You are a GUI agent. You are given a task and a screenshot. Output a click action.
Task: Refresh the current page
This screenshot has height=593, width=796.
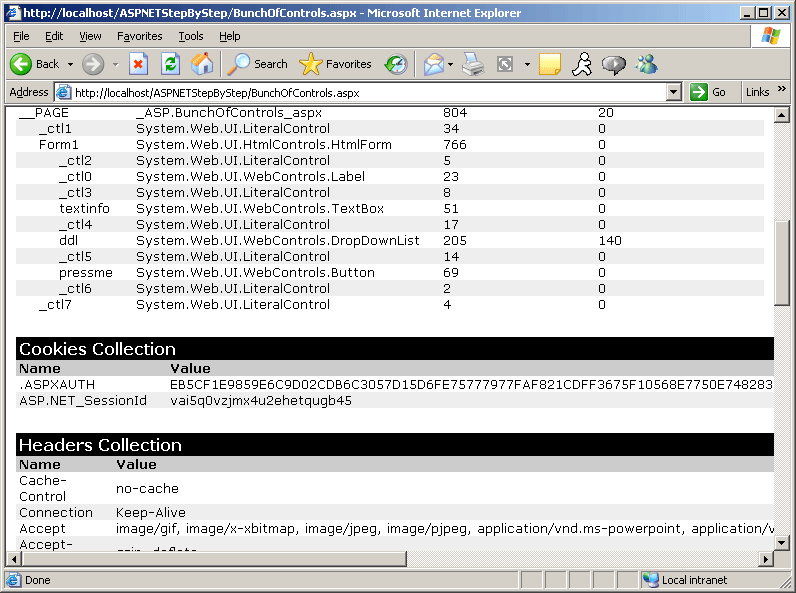[170, 64]
